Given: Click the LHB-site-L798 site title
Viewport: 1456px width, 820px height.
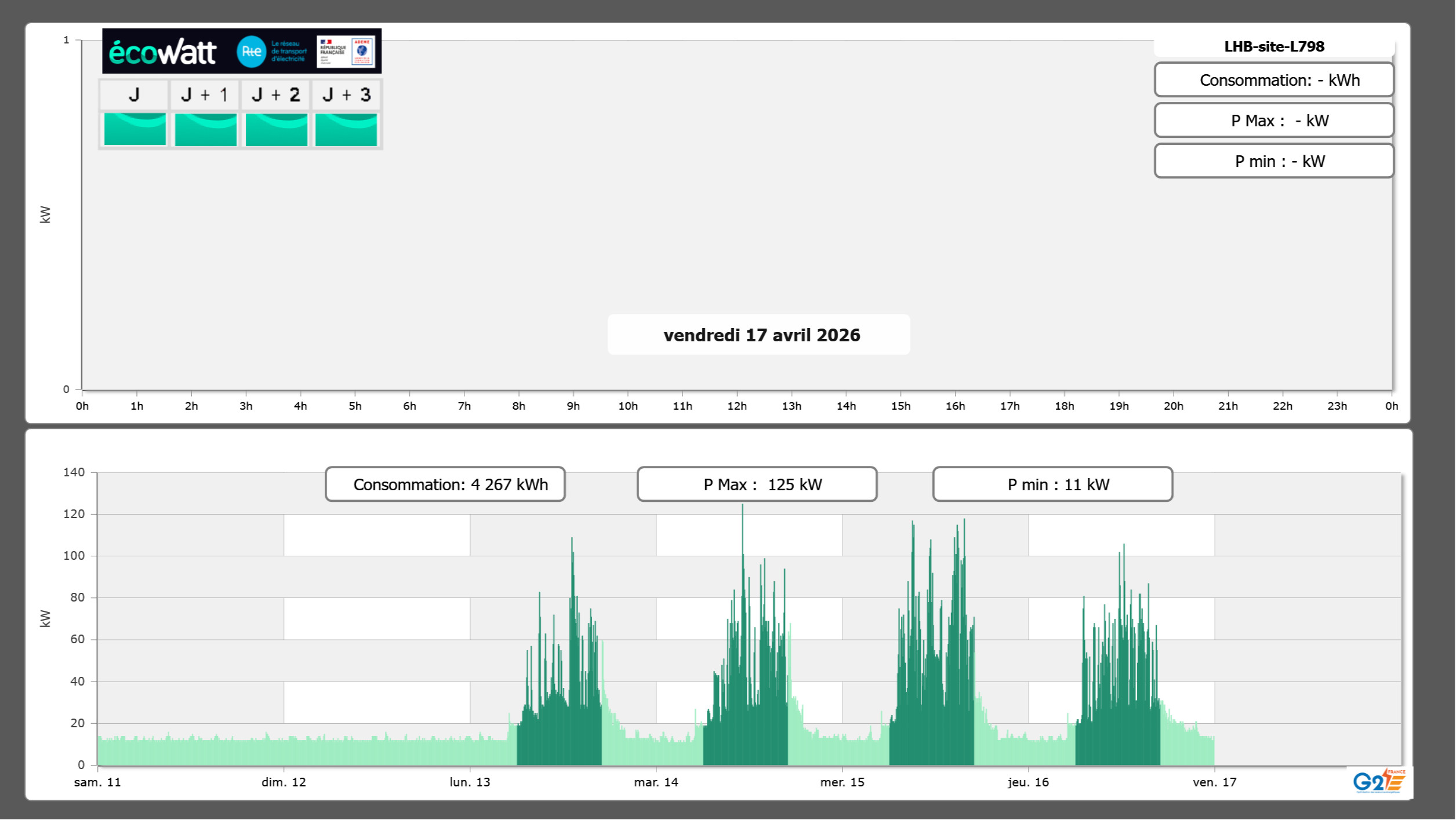Looking at the screenshot, I should (1273, 46).
